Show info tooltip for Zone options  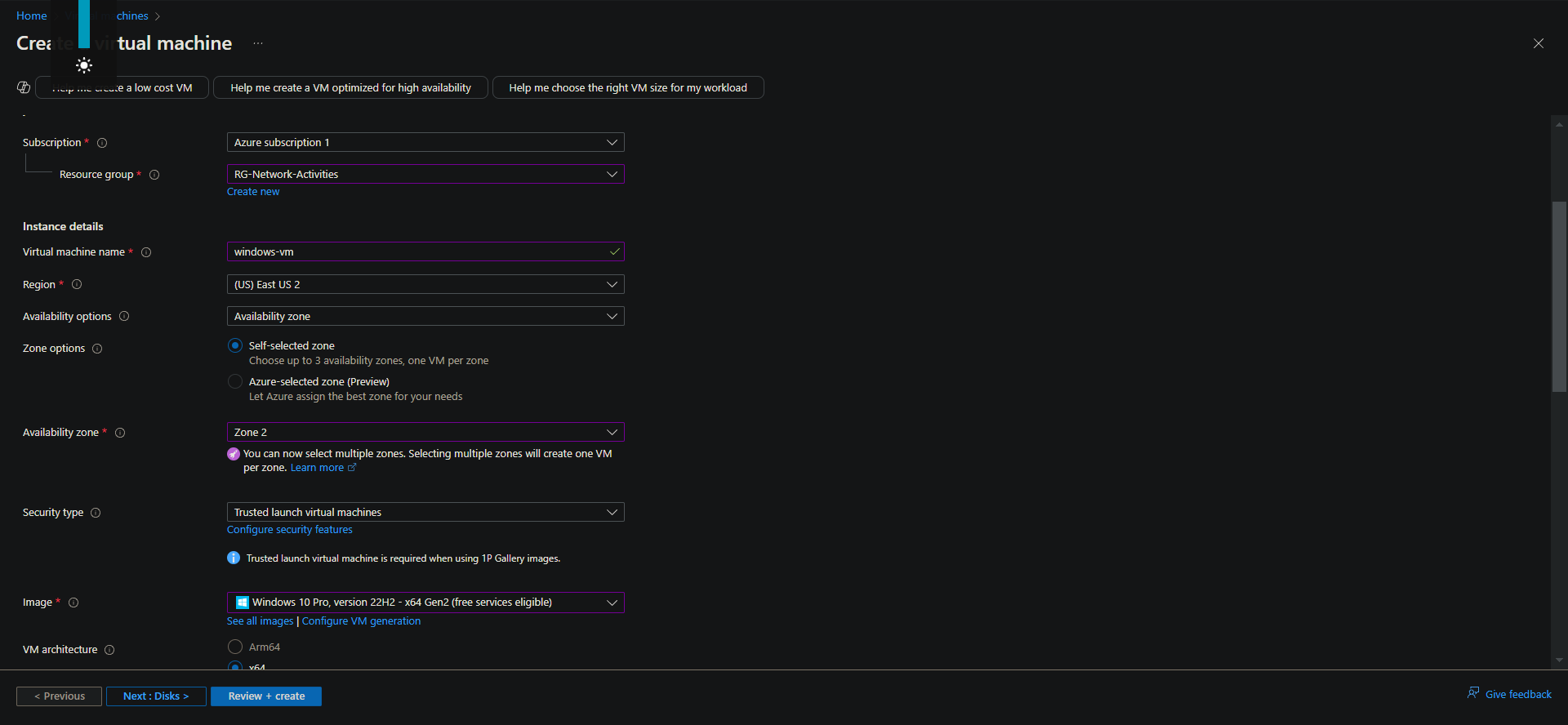97,349
